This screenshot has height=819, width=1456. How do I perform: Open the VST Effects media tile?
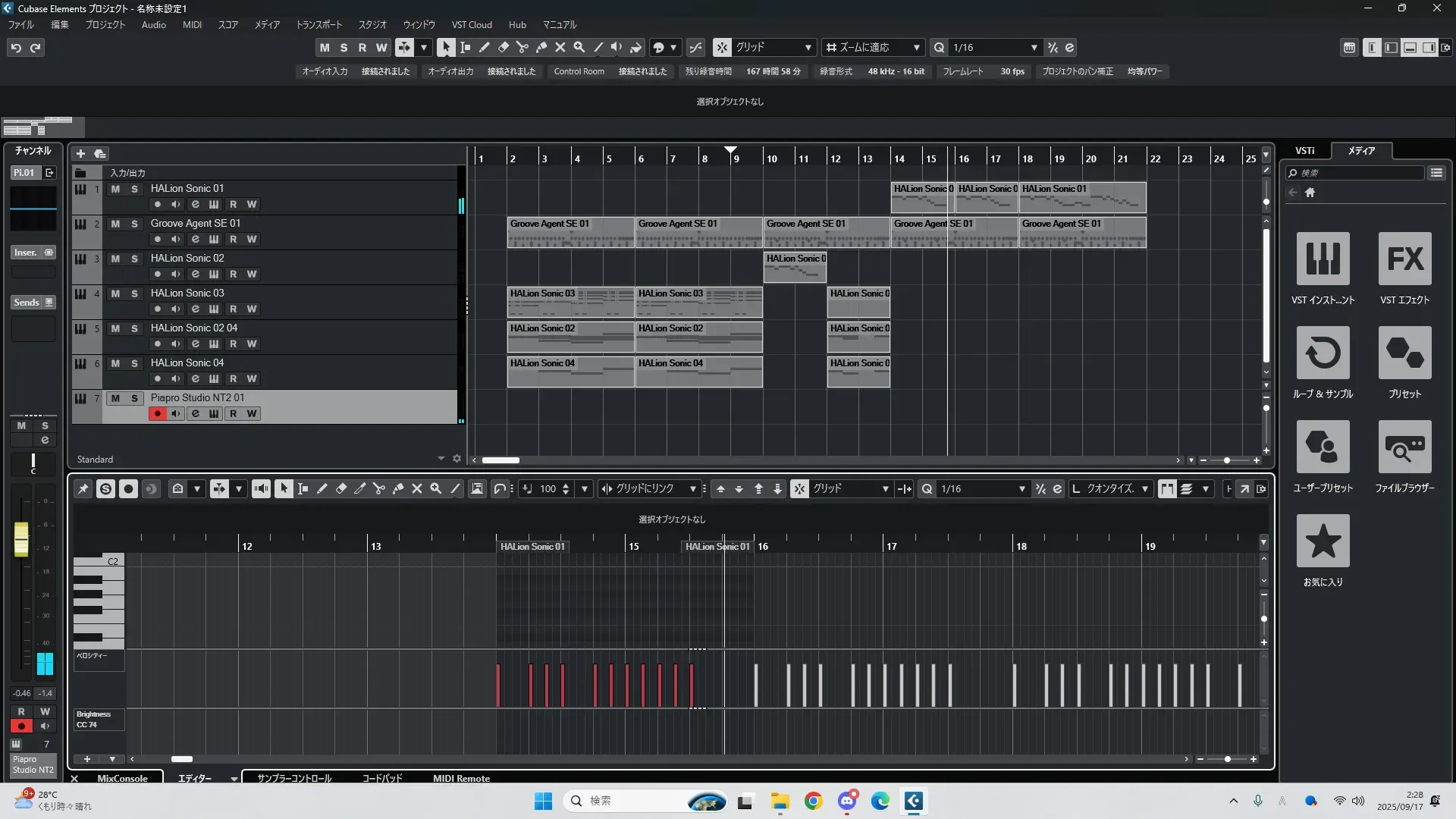1404,259
